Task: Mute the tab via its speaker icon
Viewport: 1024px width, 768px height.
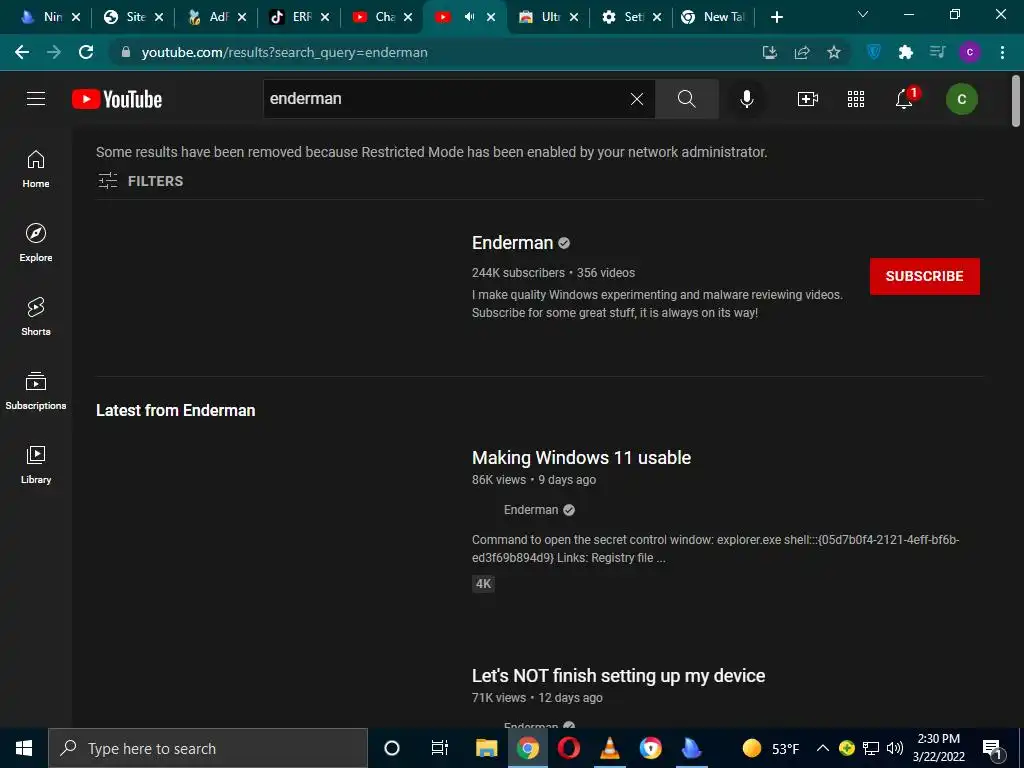Action: (469, 17)
